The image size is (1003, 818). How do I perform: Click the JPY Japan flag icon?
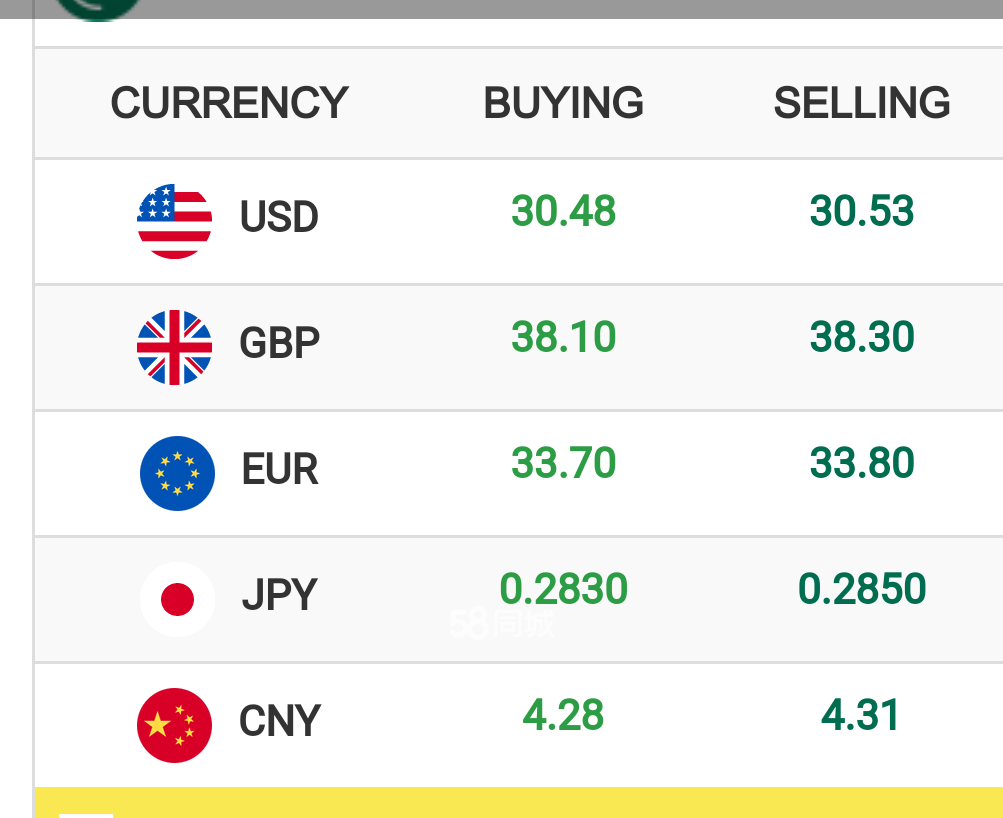coord(177,599)
